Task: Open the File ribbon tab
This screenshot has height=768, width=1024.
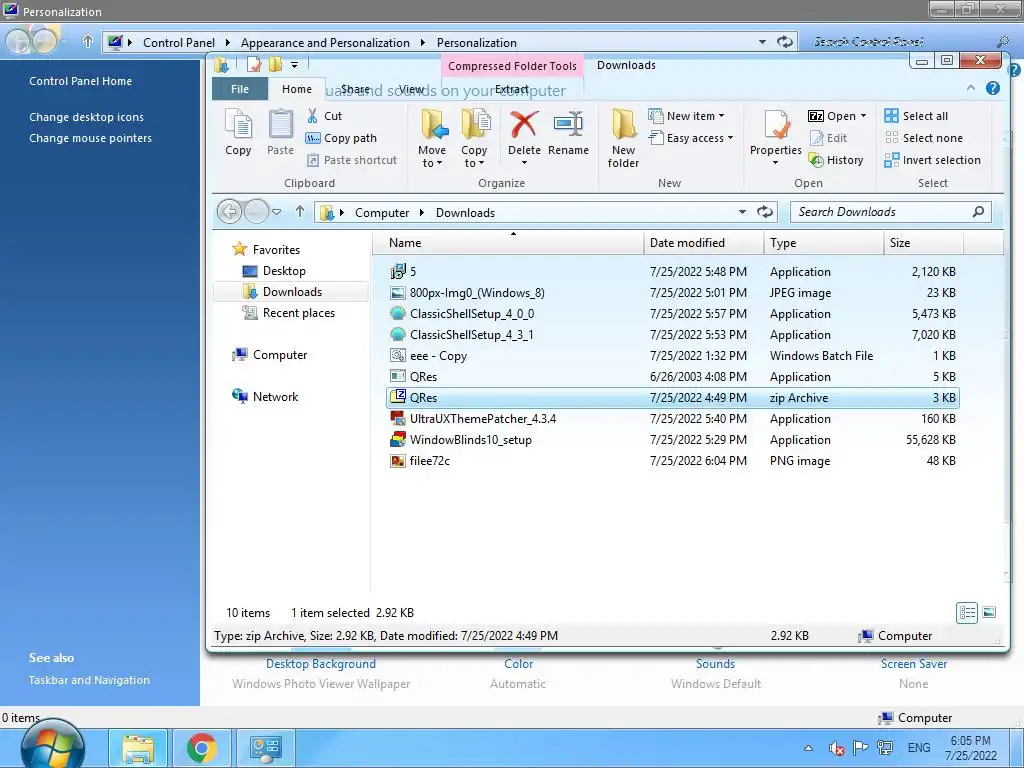Action: click(240, 89)
